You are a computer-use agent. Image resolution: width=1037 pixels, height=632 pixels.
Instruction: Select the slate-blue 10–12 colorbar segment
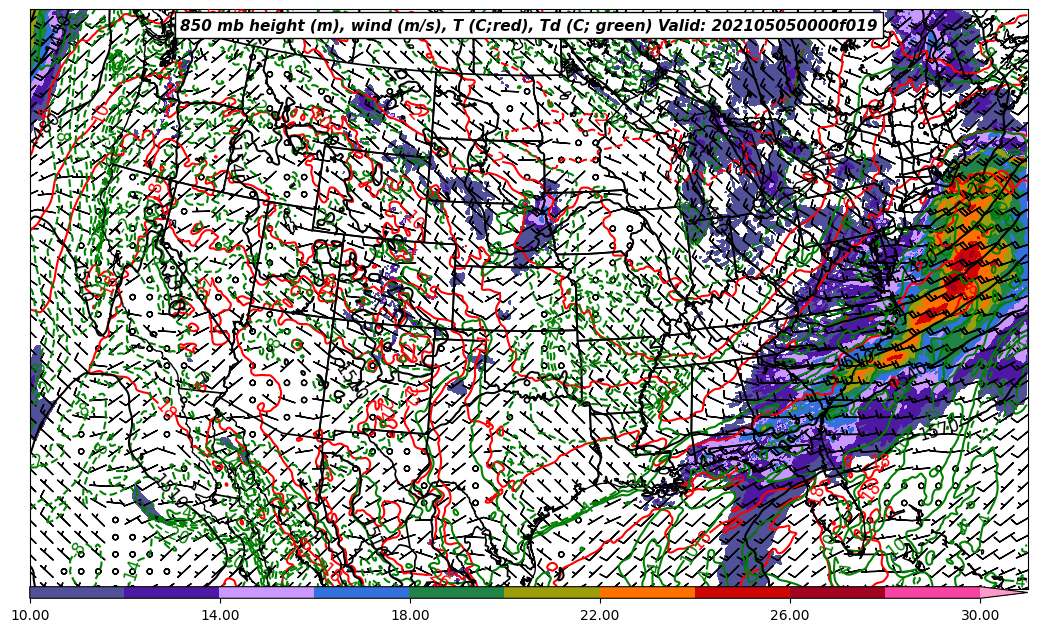click(x=77, y=593)
